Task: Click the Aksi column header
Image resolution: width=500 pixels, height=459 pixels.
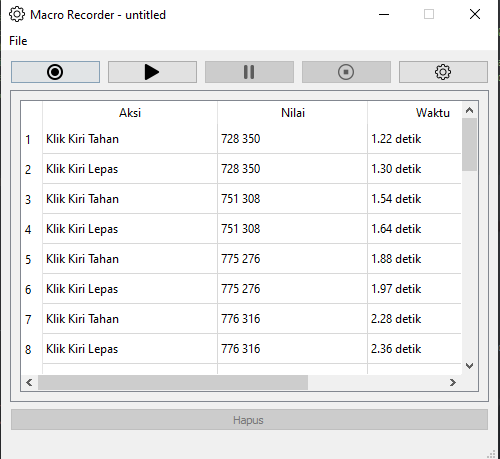Action: pyautogui.click(x=130, y=113)
